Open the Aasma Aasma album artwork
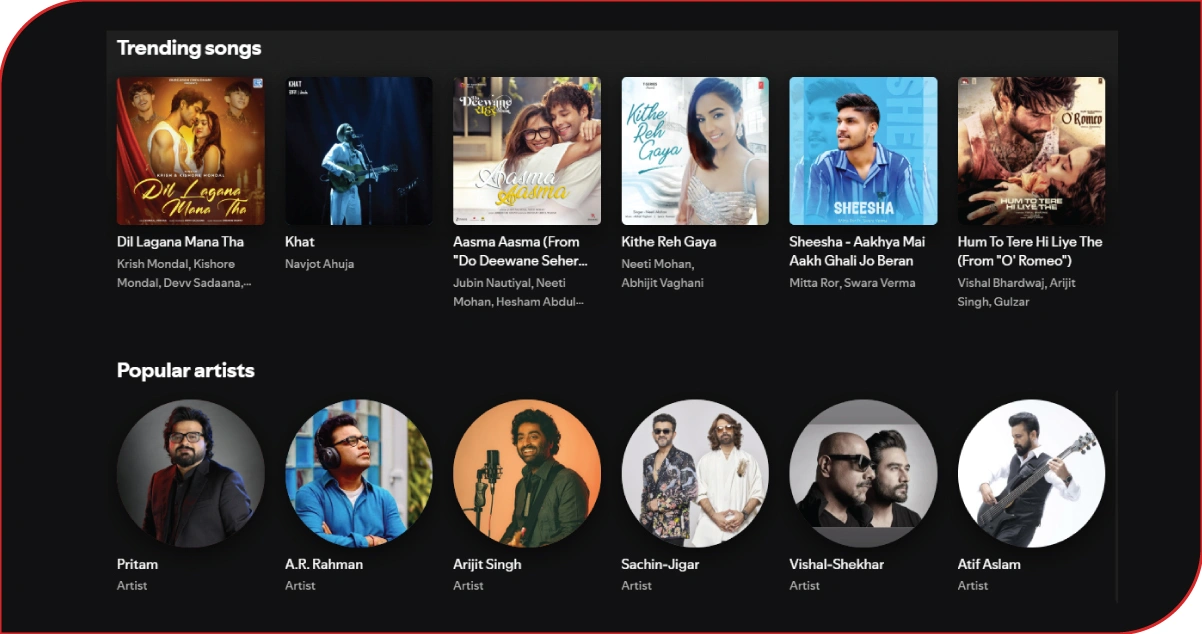 point(527,151)
